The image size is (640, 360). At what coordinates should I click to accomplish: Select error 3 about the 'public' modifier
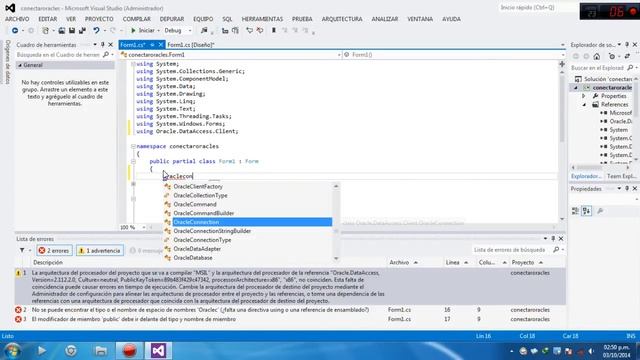(x=290, y=319)
